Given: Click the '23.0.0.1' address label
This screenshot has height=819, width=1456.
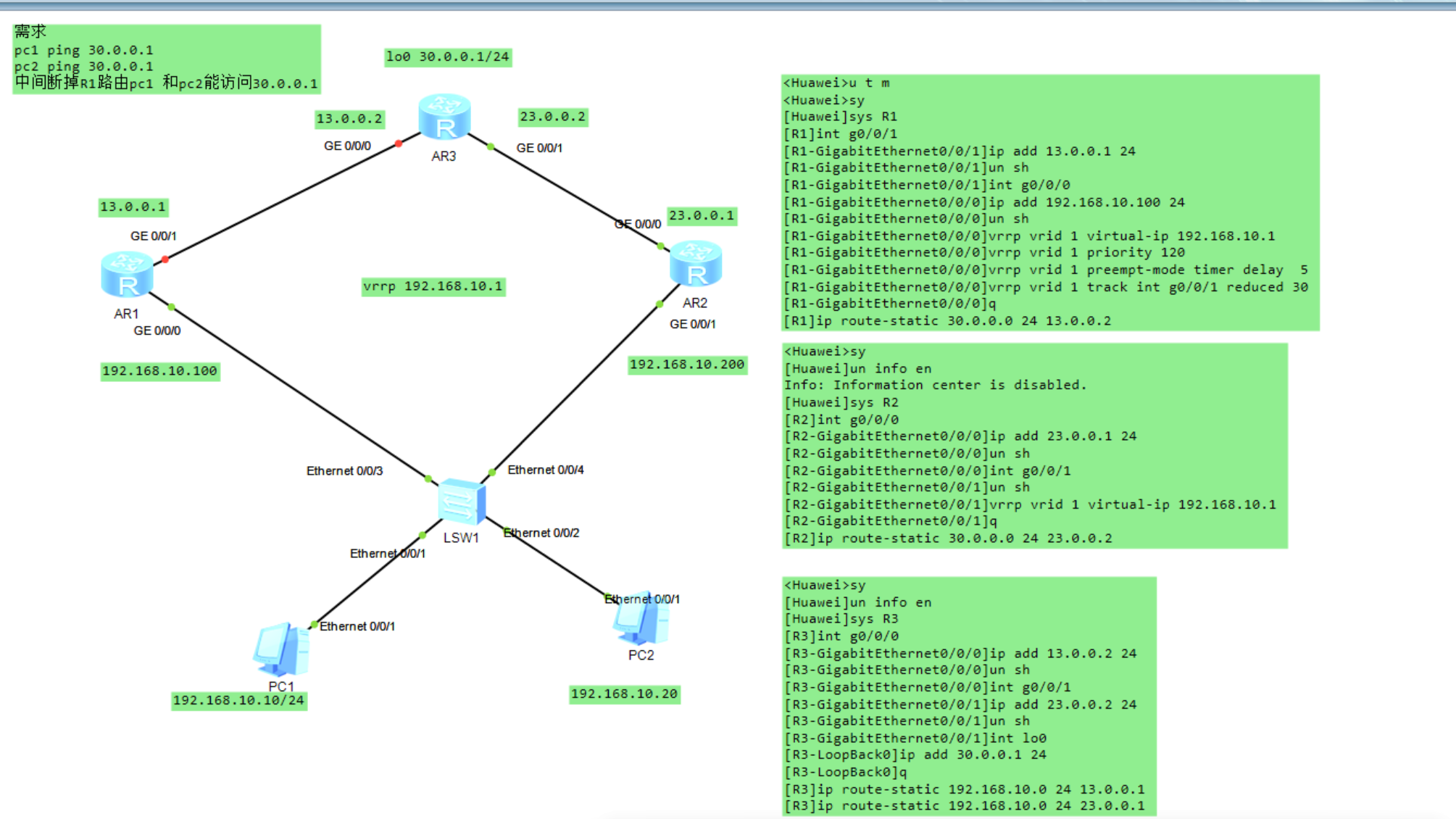Looking at the screenshot, I should pos(702,216).
